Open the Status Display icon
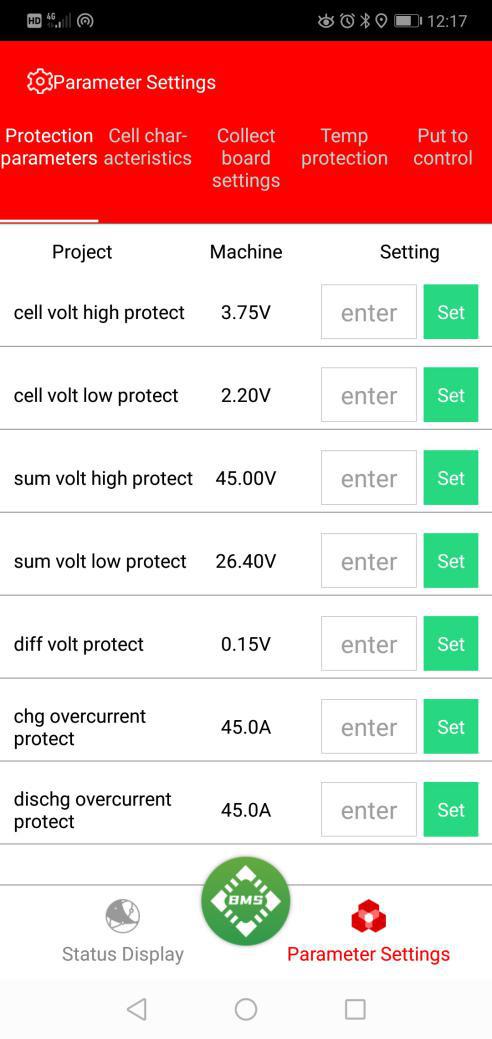The height and width of the screenshot is (1039, 492). tap(123, 916)
